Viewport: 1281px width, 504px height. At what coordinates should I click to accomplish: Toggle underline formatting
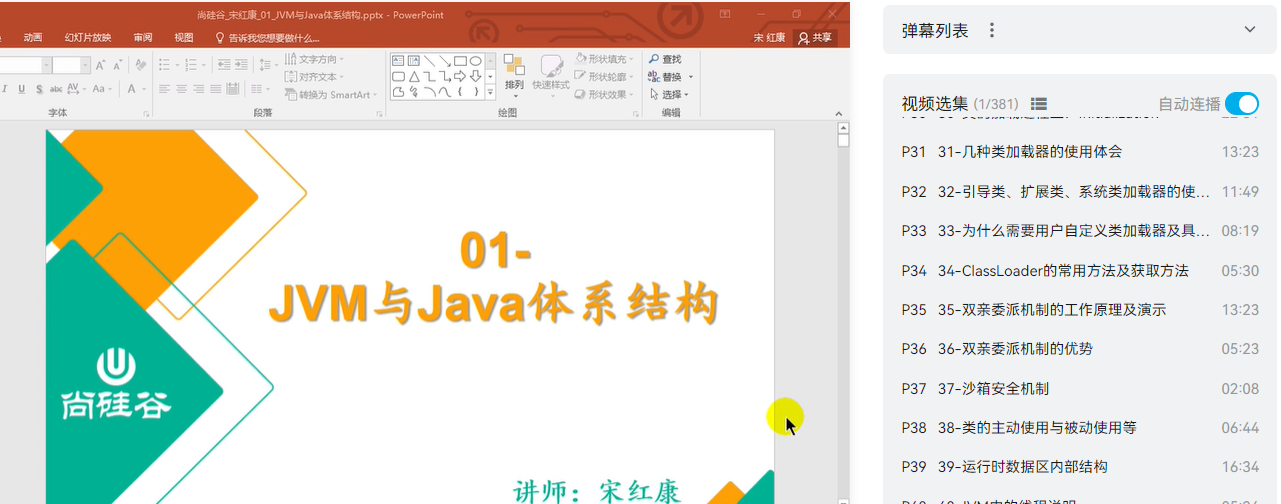click(22, 89)
